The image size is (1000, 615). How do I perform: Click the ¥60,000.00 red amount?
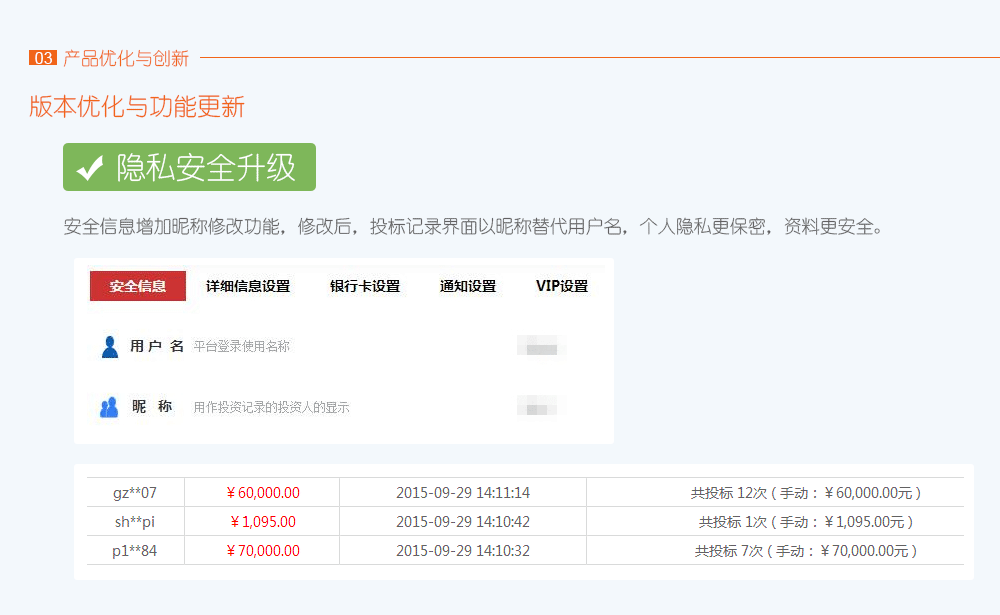(x=263, y=493)
